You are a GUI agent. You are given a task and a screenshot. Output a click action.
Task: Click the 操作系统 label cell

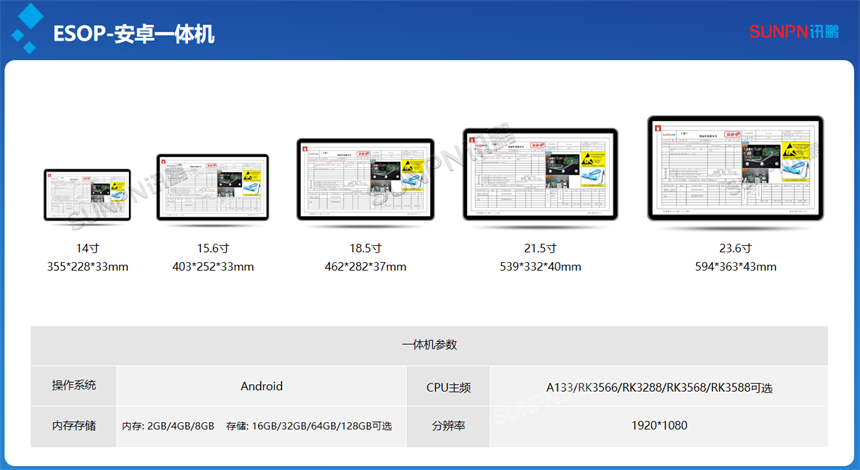tap(74, 386)
